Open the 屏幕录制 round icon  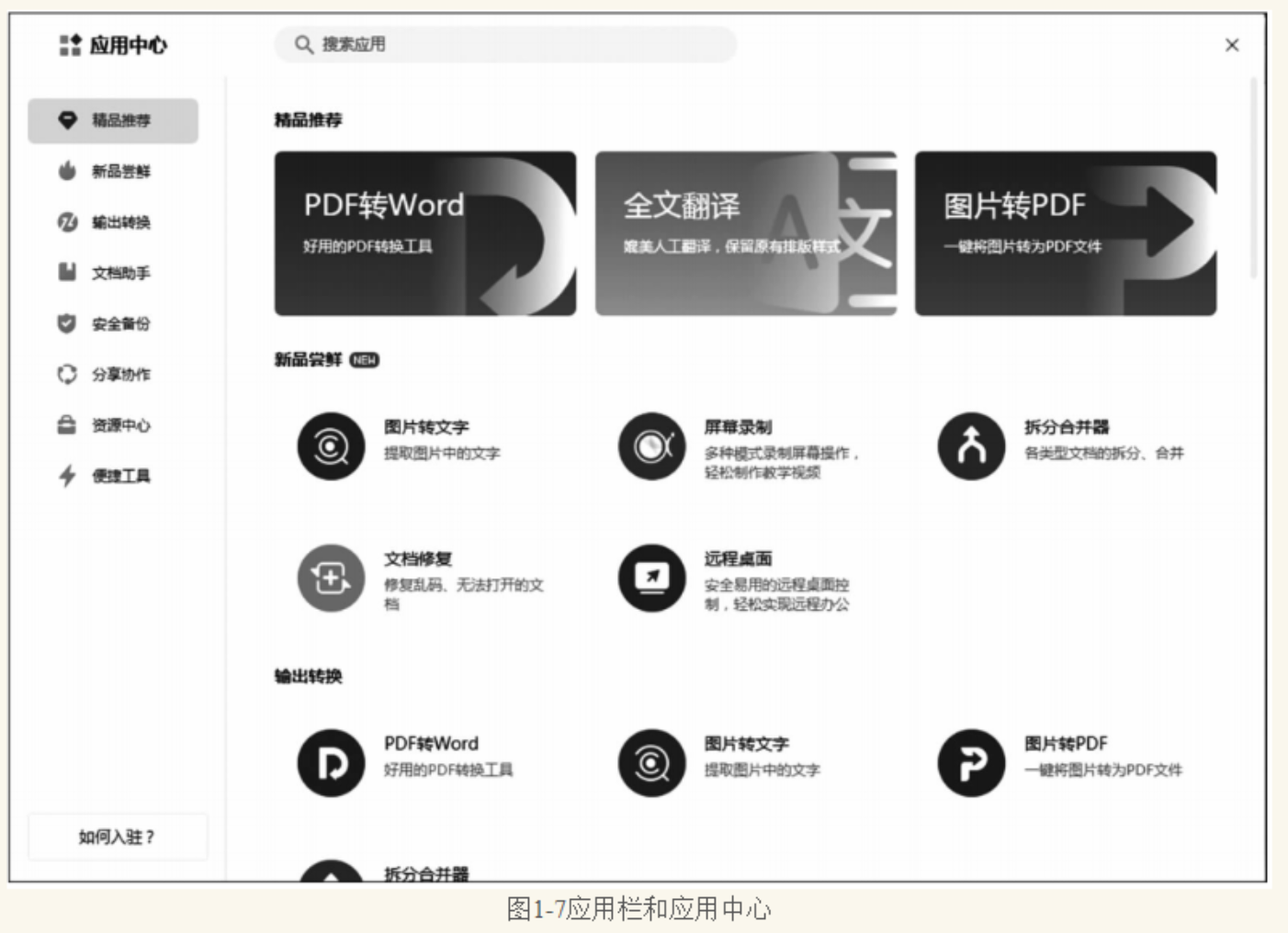point(651,446)
